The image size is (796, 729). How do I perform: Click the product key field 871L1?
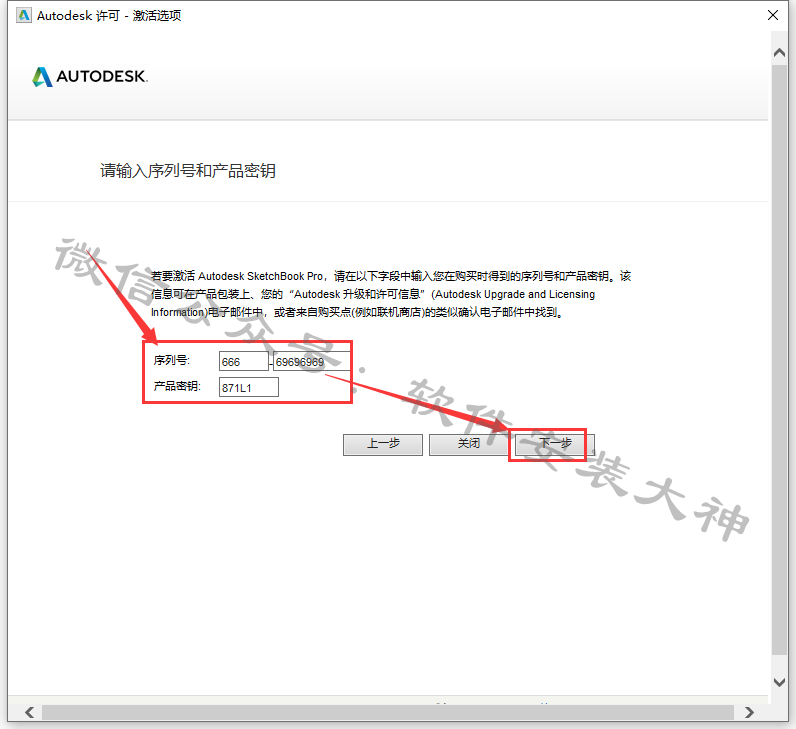pyautogui.click(x=249, y=387)
